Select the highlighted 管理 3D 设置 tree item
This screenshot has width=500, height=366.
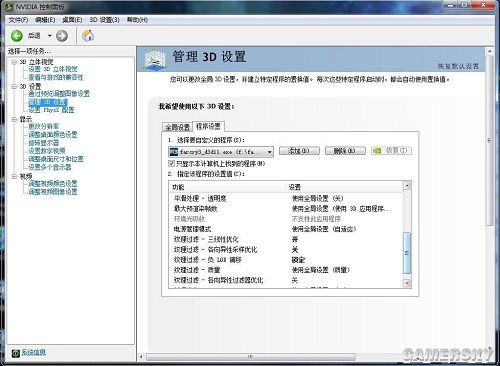pos(48,102)
